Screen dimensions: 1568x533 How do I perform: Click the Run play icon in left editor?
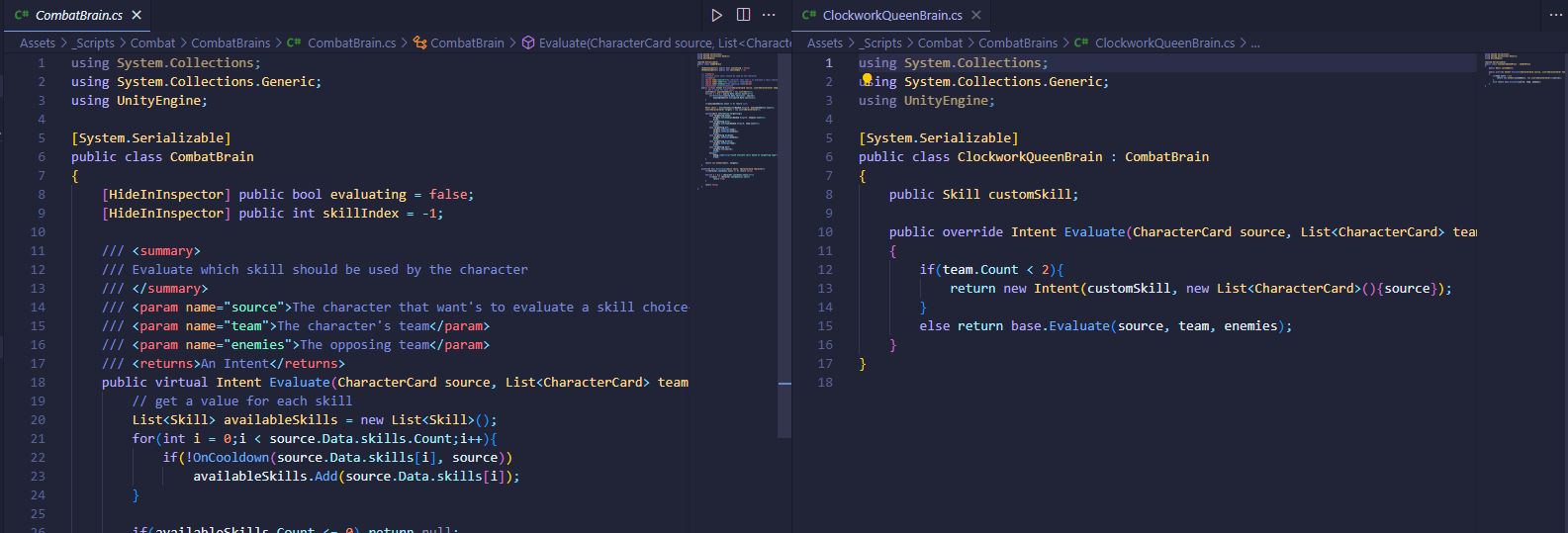tap(716, 15)
